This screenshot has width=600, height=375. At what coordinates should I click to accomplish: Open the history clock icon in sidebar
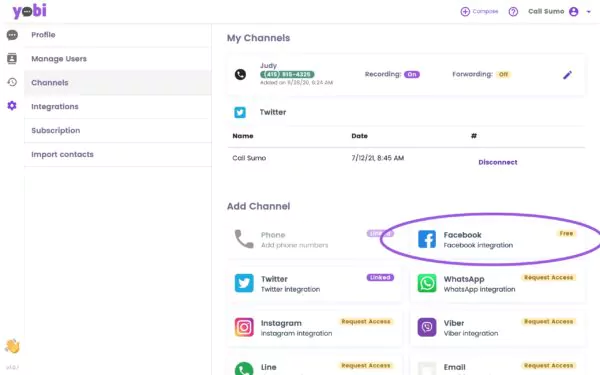[x=12, y=82]
